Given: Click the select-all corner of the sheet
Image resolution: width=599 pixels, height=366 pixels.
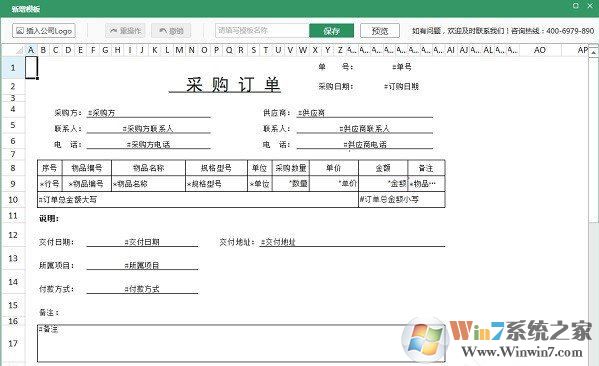Looking at the screenshot, I should [14, 50].
